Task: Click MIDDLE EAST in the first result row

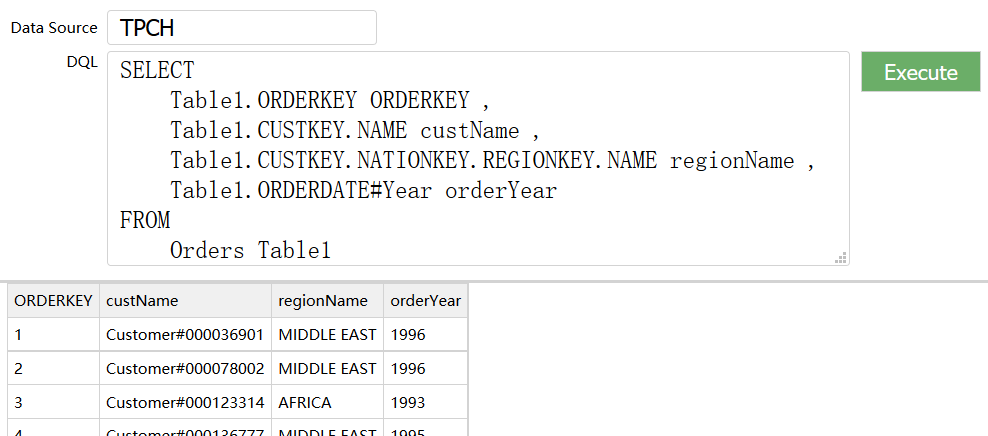Action: click(327, 334)
